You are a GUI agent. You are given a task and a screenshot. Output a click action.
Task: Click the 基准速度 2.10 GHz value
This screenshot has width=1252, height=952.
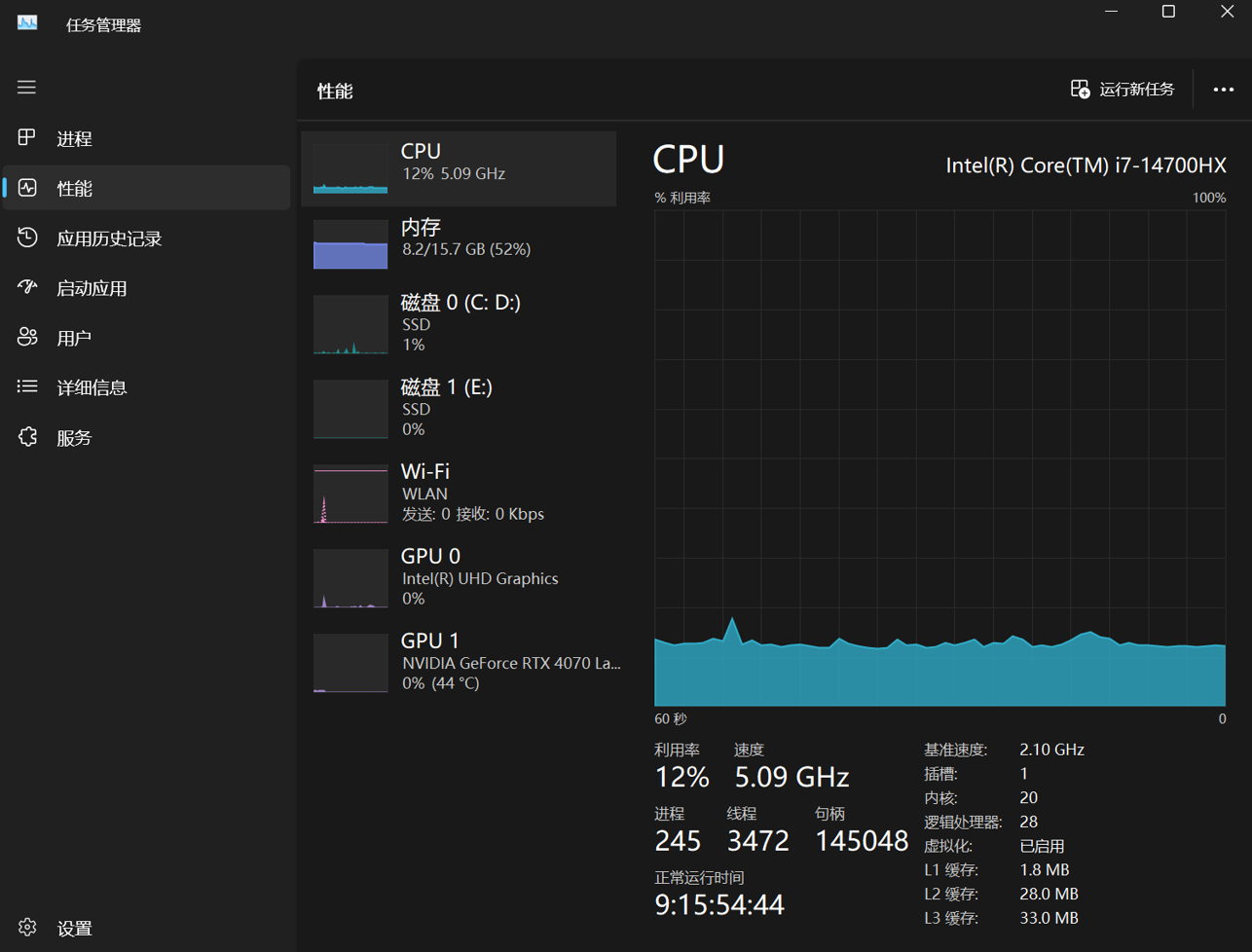(1051, 750)
